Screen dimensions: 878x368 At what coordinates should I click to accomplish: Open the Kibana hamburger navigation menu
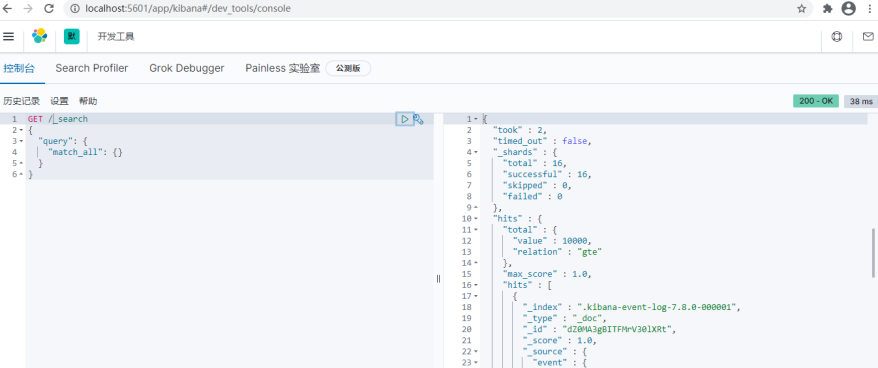point(8,36)
